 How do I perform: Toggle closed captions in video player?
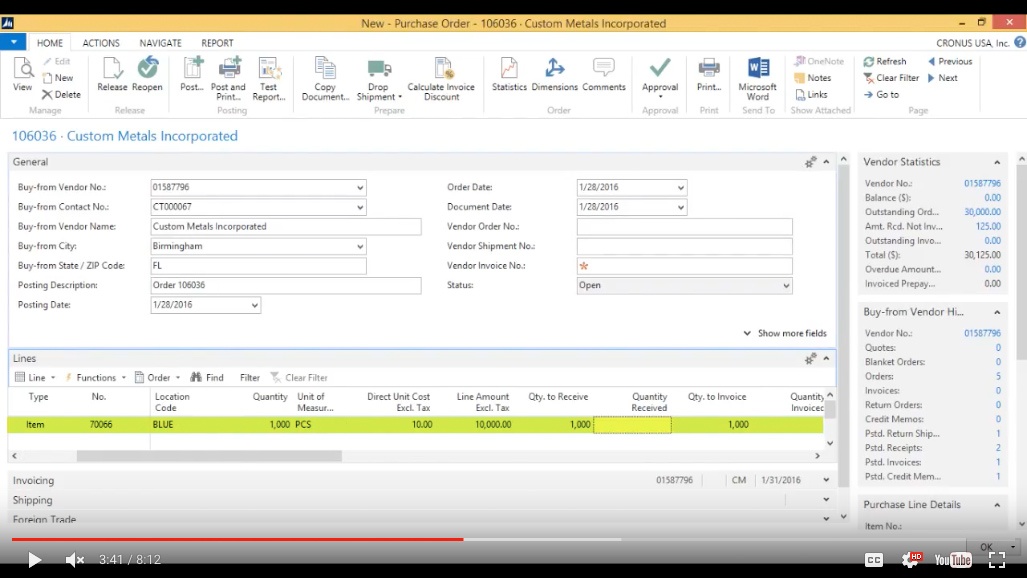[874, 560]
